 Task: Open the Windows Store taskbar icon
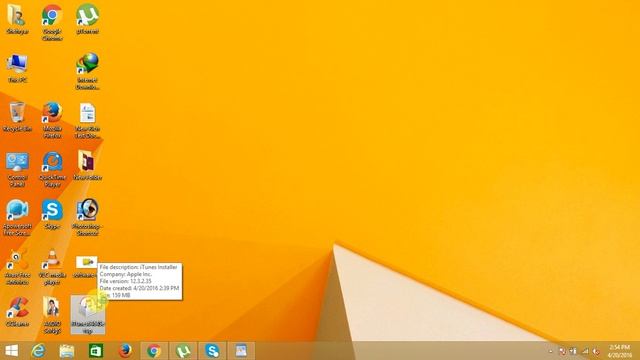click(x=96, y=351)
